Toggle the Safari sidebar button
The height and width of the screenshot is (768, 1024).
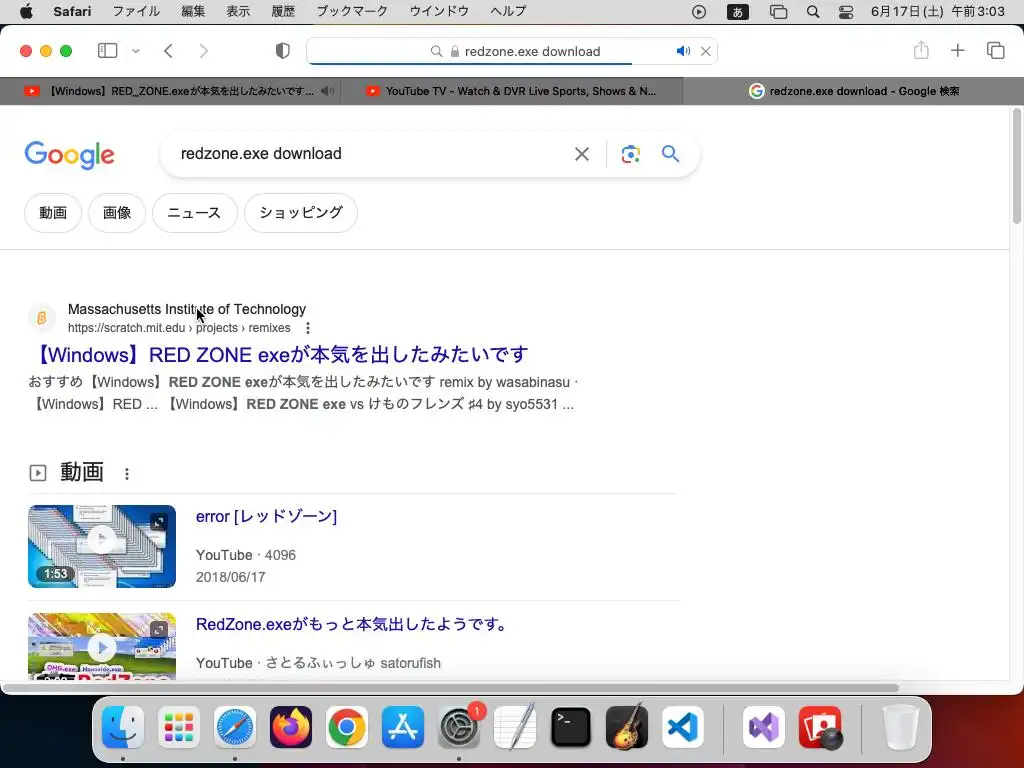[107, 51]
